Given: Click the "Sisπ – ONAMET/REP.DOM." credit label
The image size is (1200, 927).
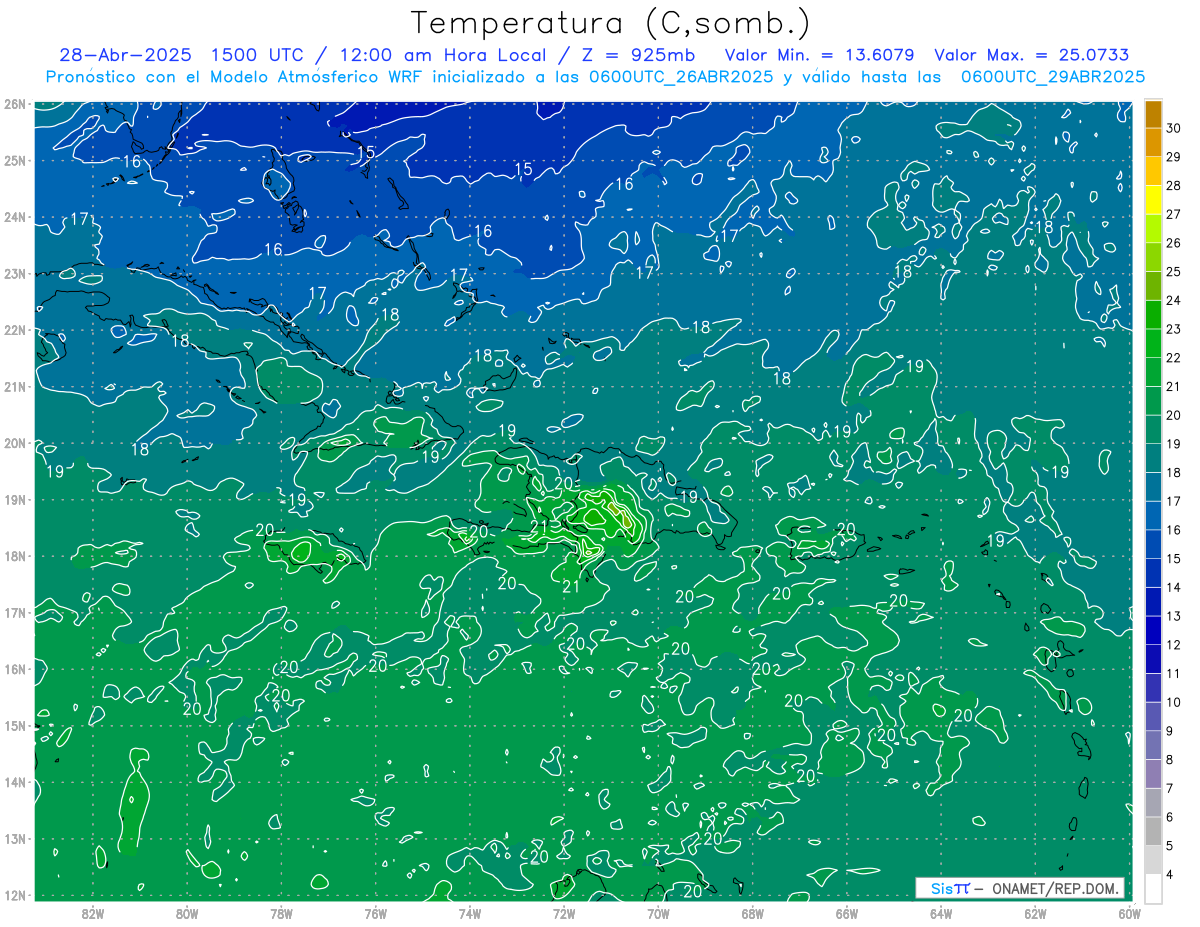Looking at the screenshot, I should pos(1020,889).
